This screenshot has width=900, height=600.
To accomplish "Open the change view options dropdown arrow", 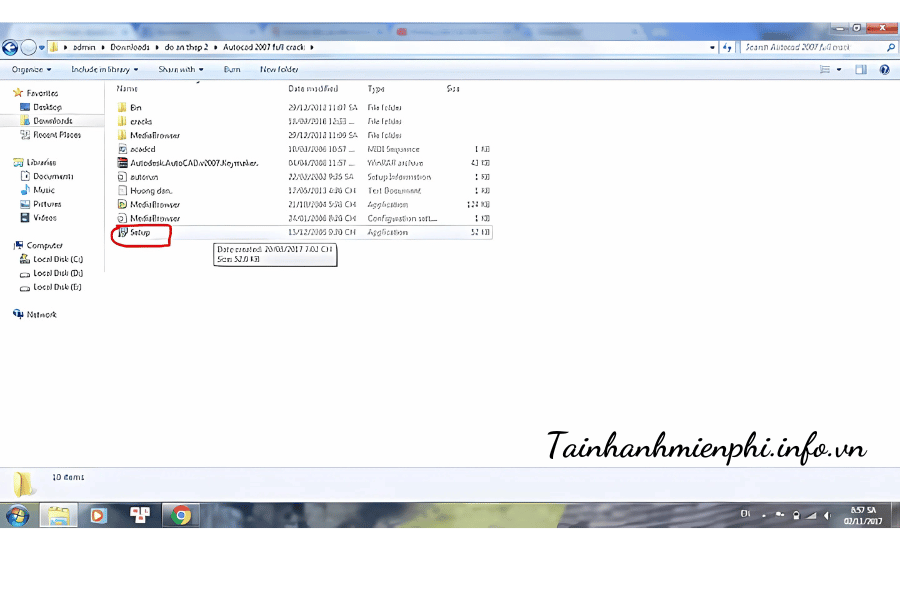I will pos(838,69).
